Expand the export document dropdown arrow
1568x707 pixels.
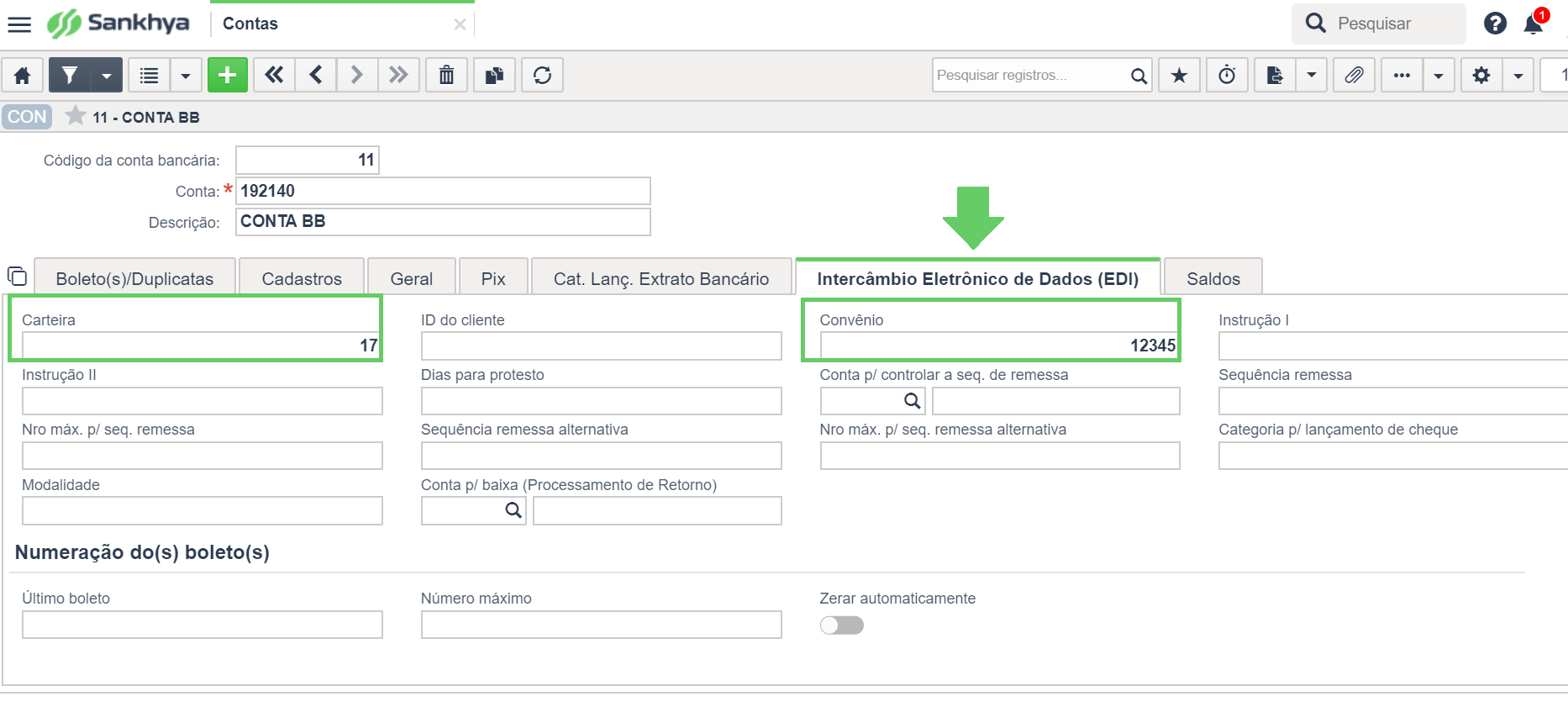tap(1311, 75)
